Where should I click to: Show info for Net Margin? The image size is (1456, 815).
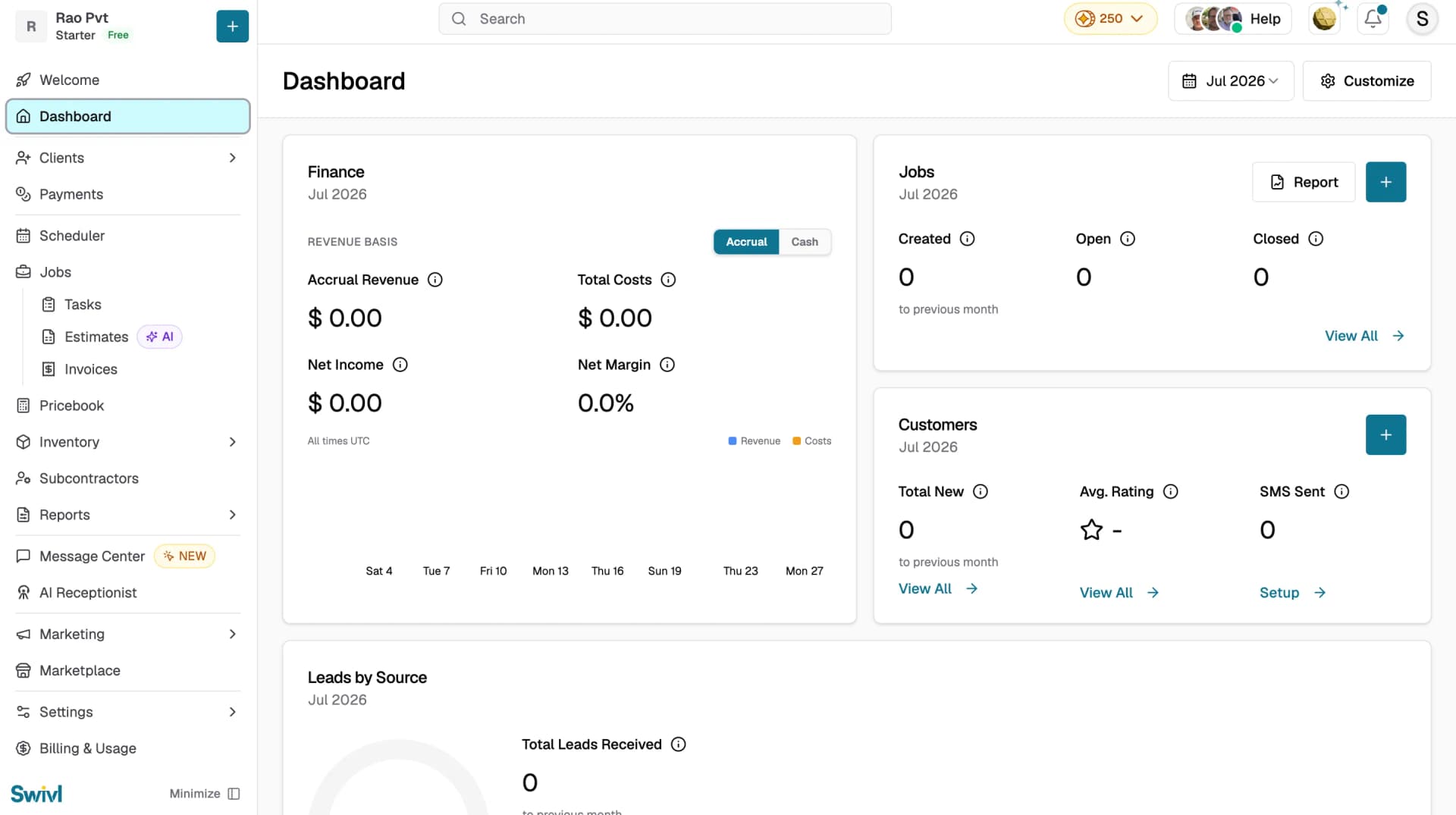pos(667,365)
